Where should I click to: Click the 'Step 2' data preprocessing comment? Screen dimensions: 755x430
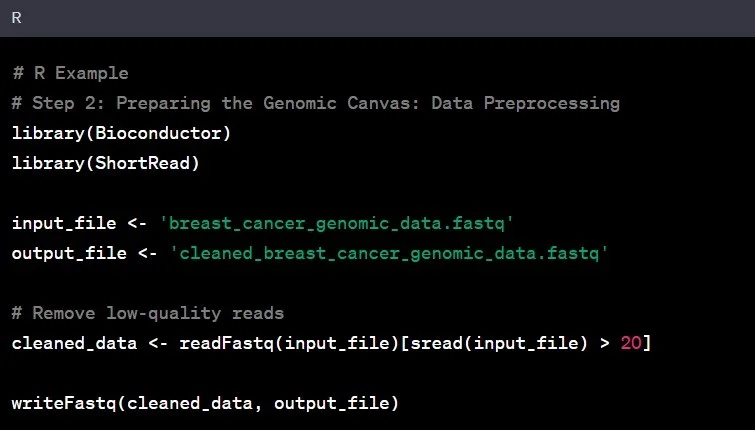(x=316, y=103)
